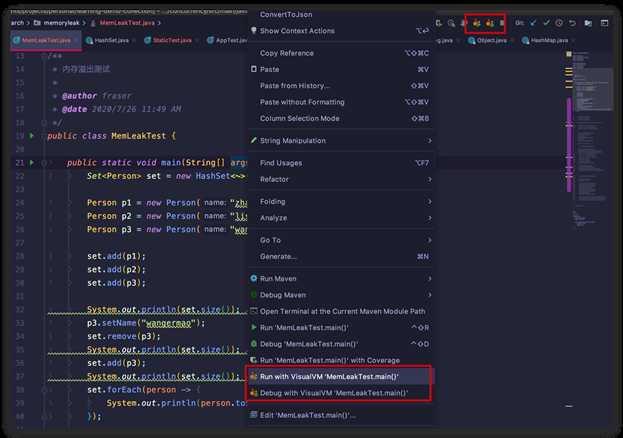Click the green play icon beside Run MemLeakTest.main()
623x438 pixels.
[x=253, y=328]
